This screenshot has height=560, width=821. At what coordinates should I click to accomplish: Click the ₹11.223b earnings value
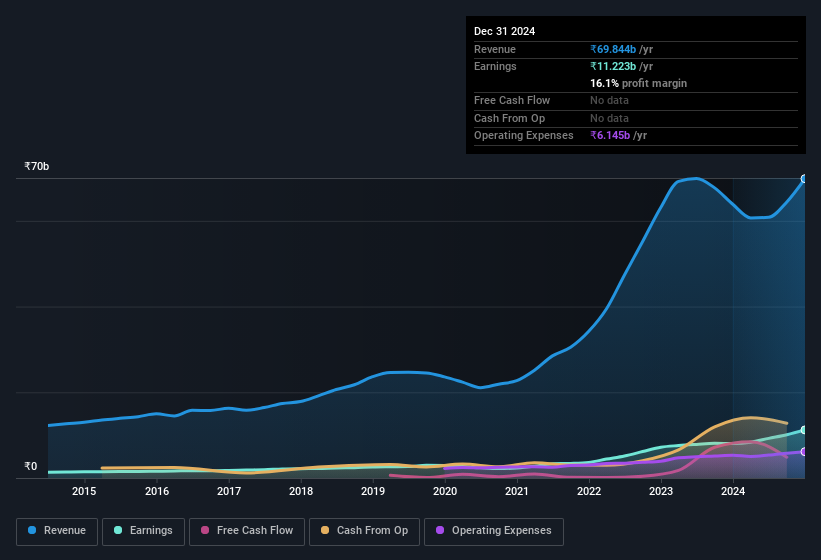click(613, 66)
